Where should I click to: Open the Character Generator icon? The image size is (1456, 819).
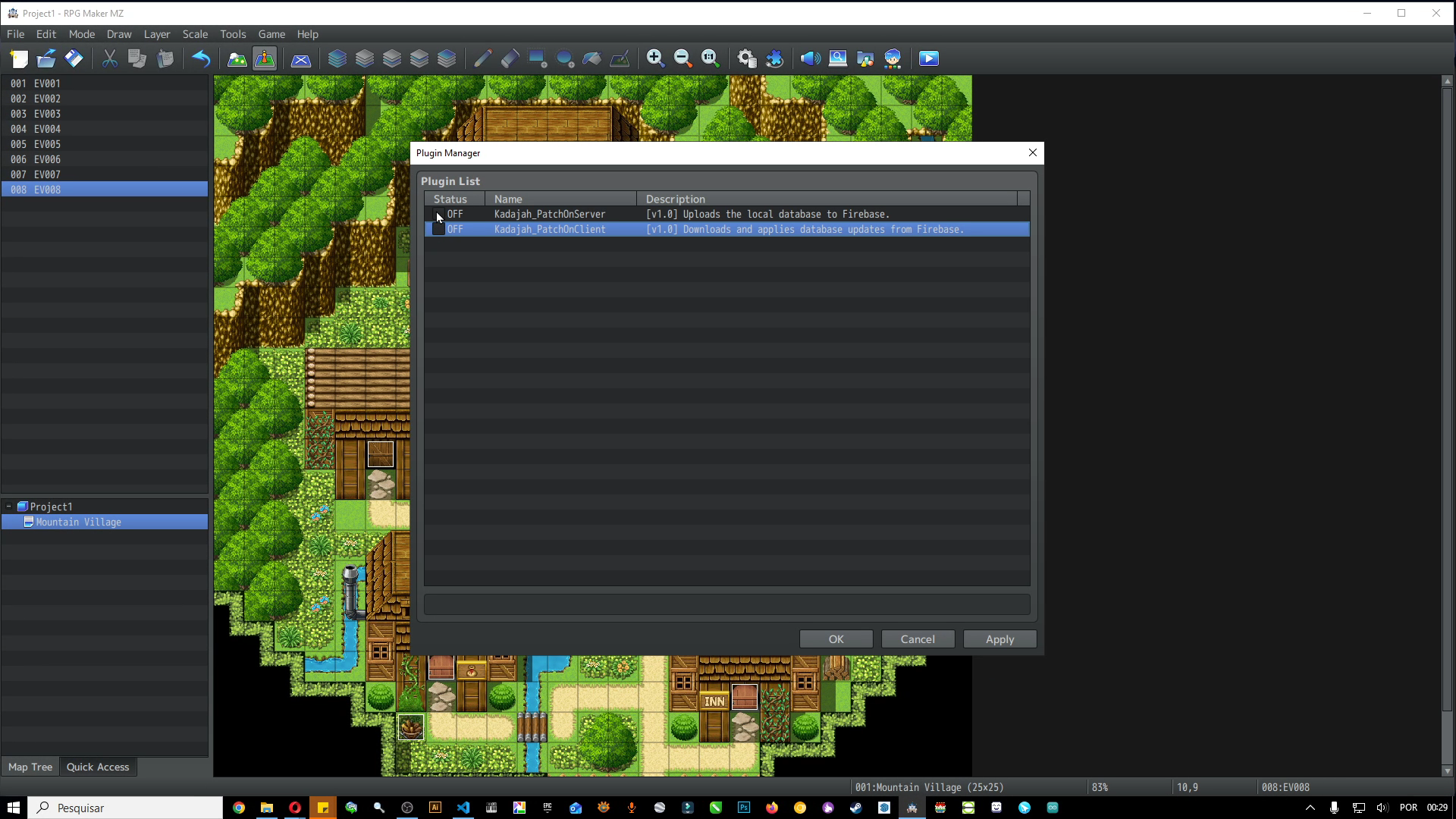click(893, 58)
